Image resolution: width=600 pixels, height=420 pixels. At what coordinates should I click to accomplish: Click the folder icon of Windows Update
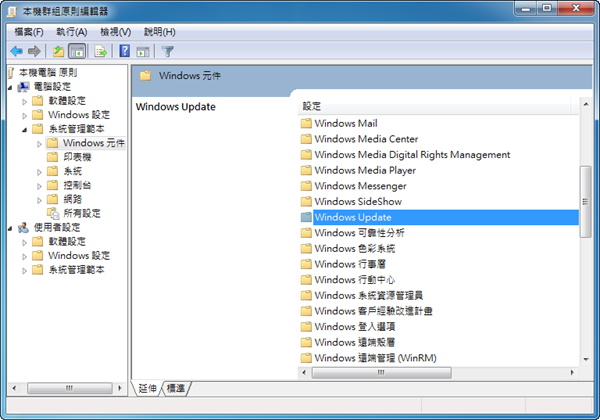coord(306,217)
